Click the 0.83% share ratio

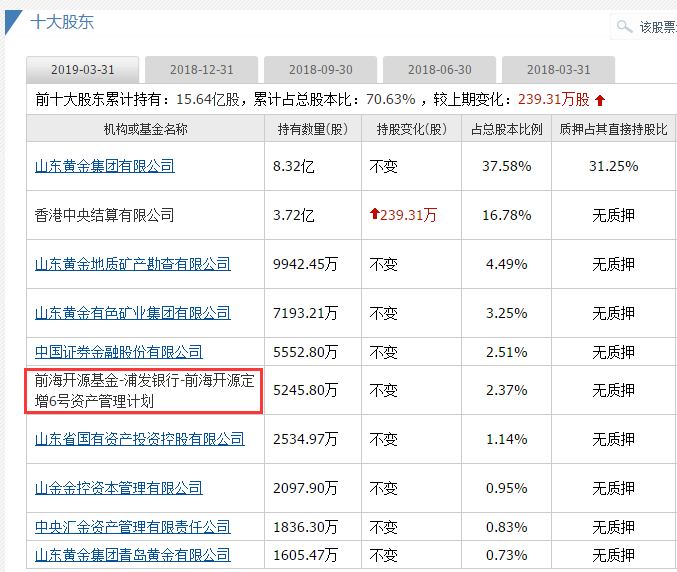tap(506, 527)
